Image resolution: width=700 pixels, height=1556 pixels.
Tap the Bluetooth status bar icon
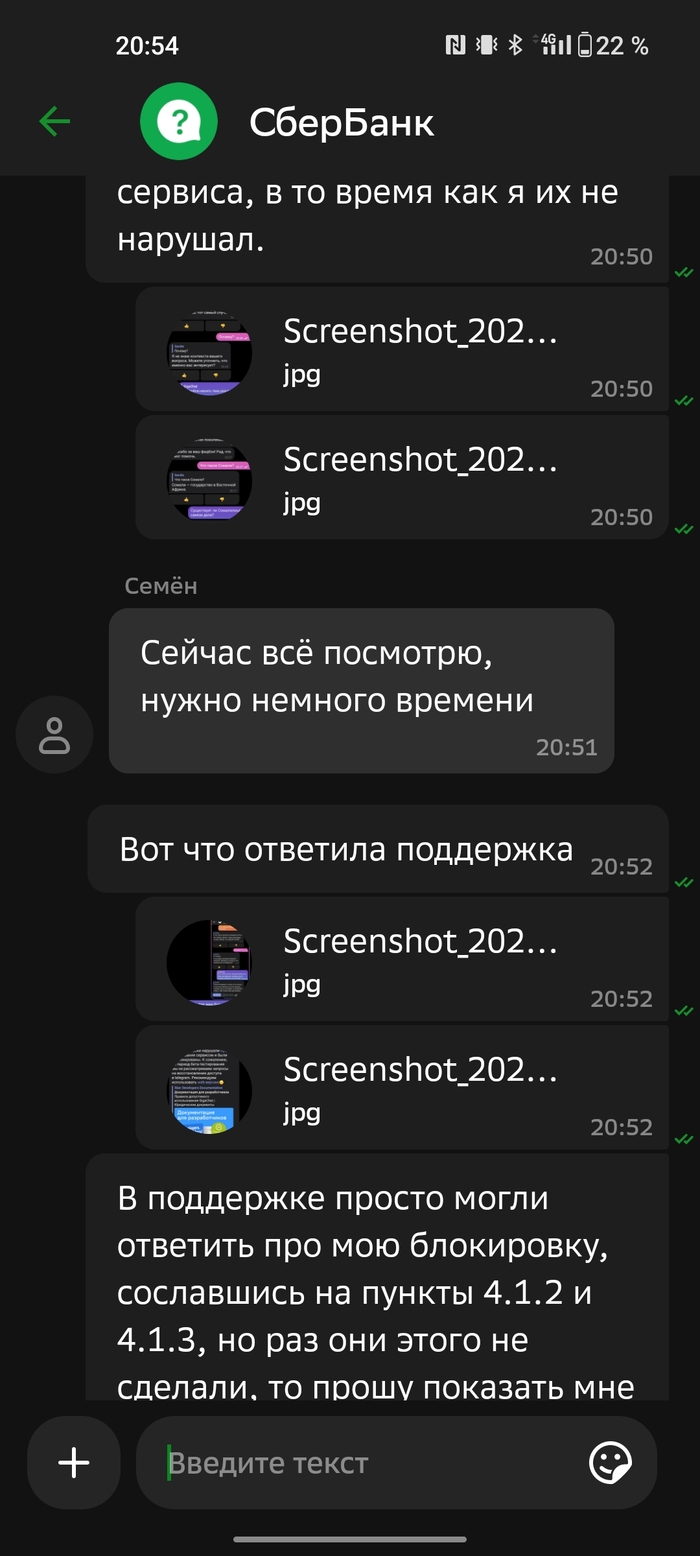click(x=515, y=45)
